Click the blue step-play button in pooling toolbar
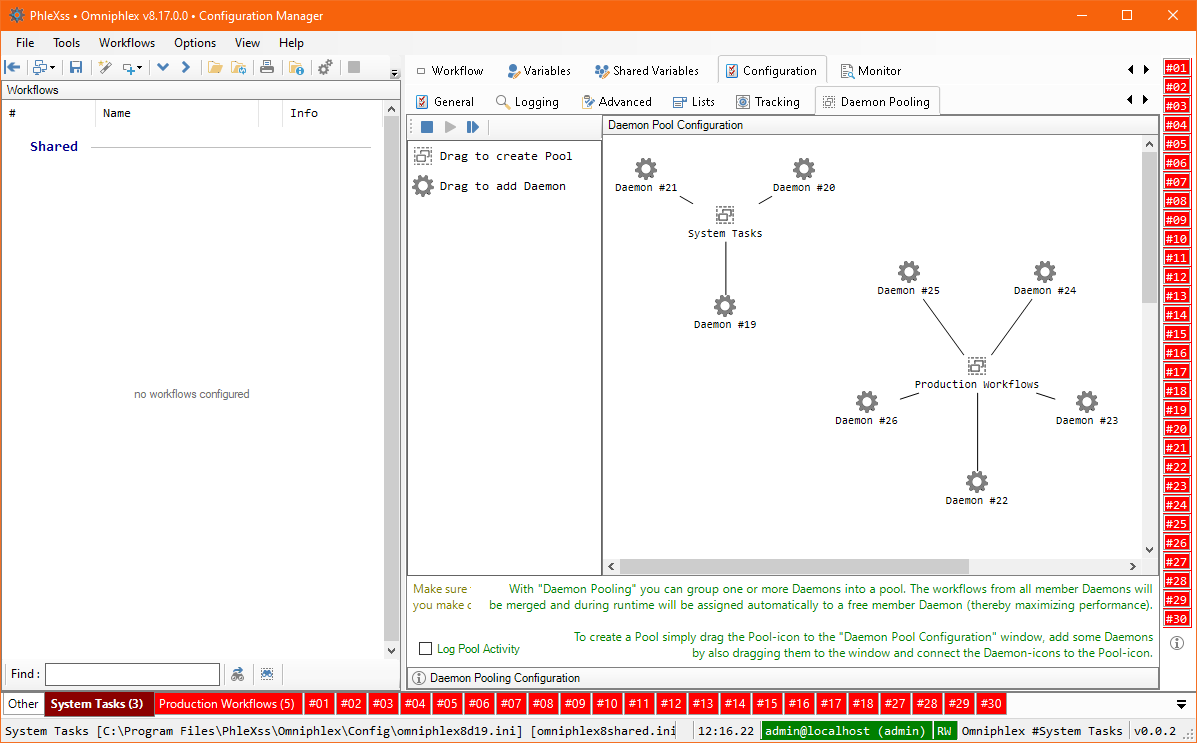 click(473, 127)
